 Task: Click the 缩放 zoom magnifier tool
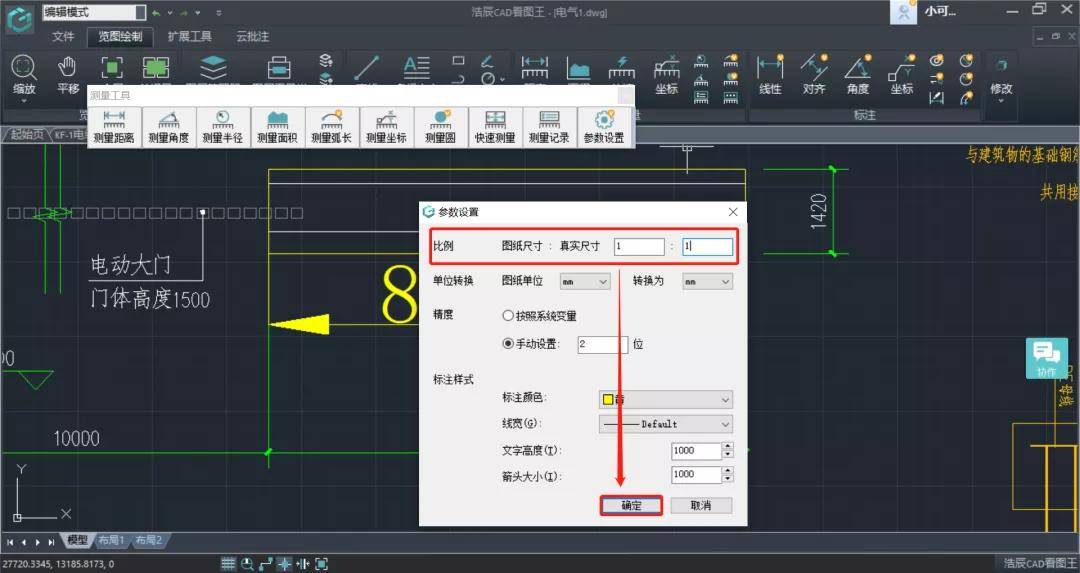(23, 74)
